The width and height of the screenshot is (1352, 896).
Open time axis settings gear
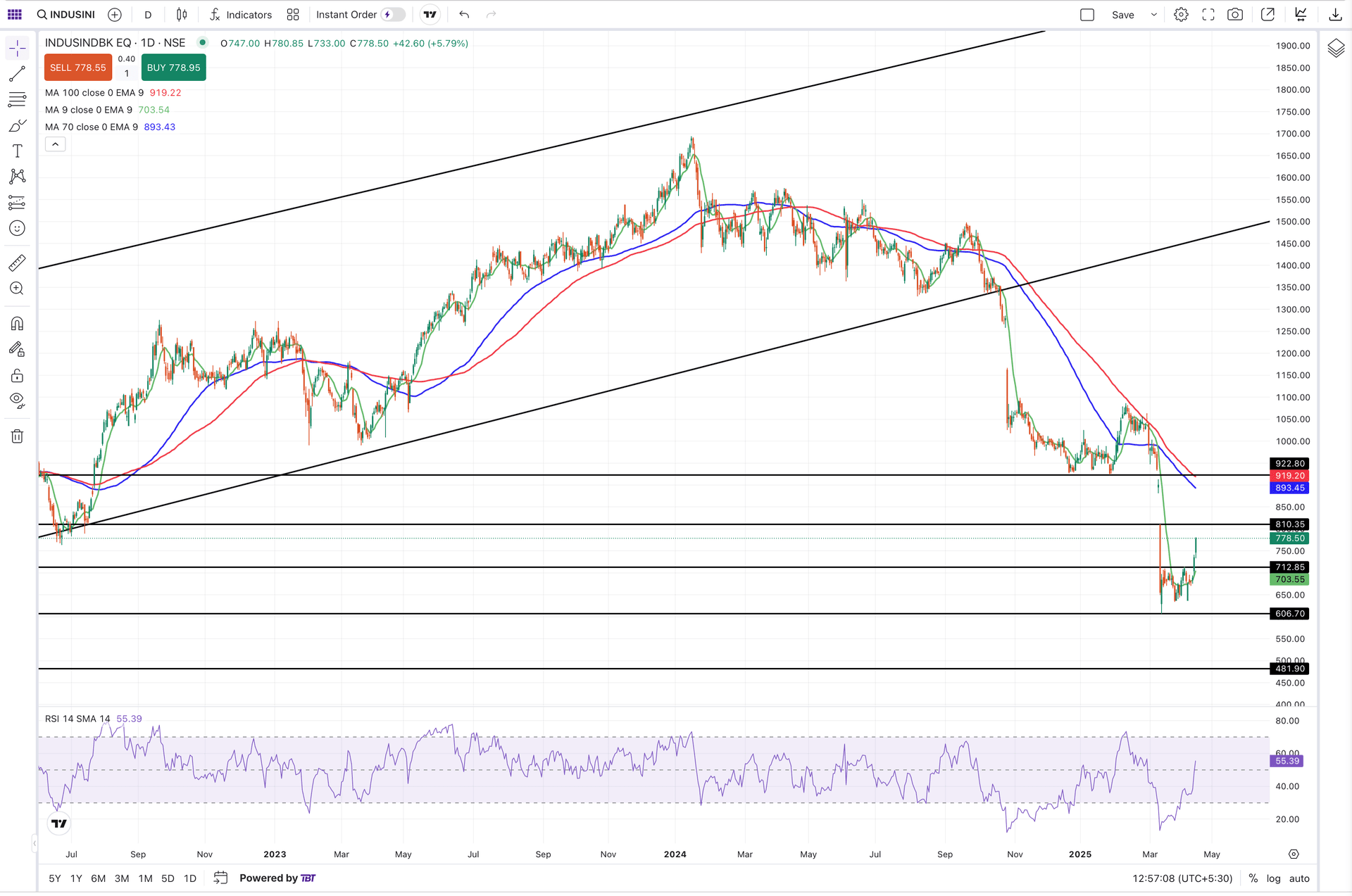click(1294, 854)
